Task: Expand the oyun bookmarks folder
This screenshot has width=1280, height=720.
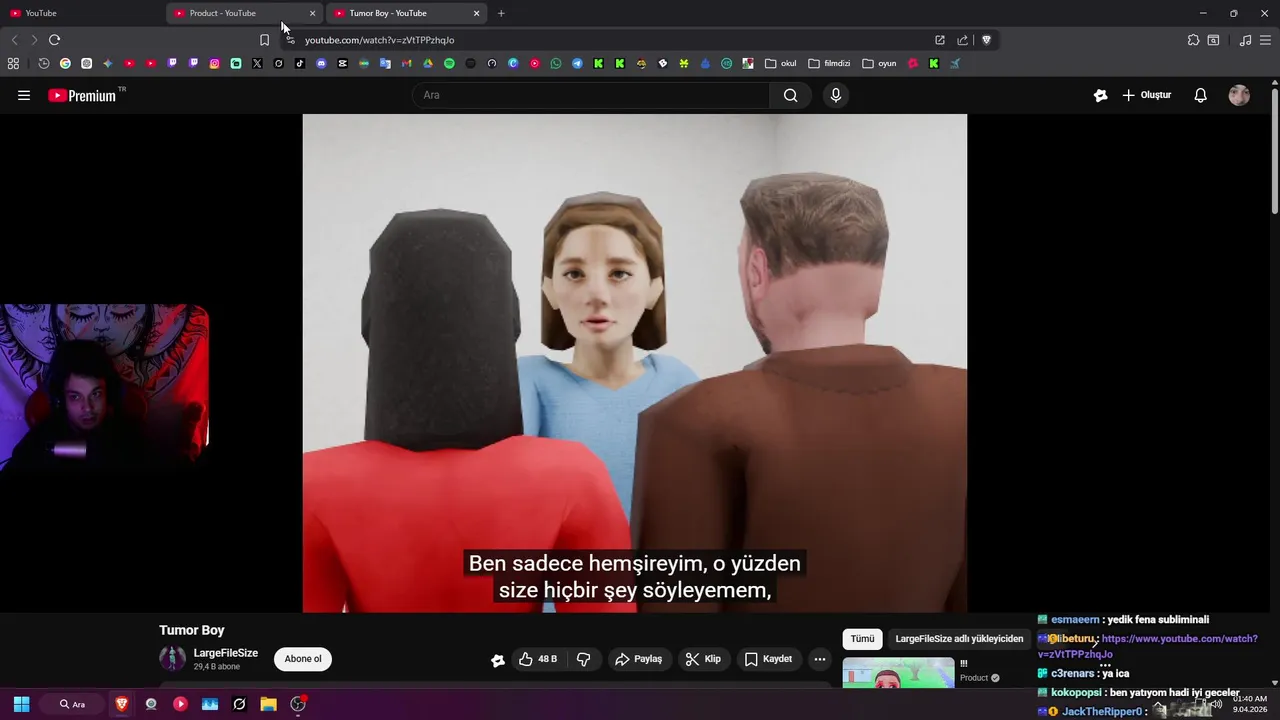Action: pos(879,63)
